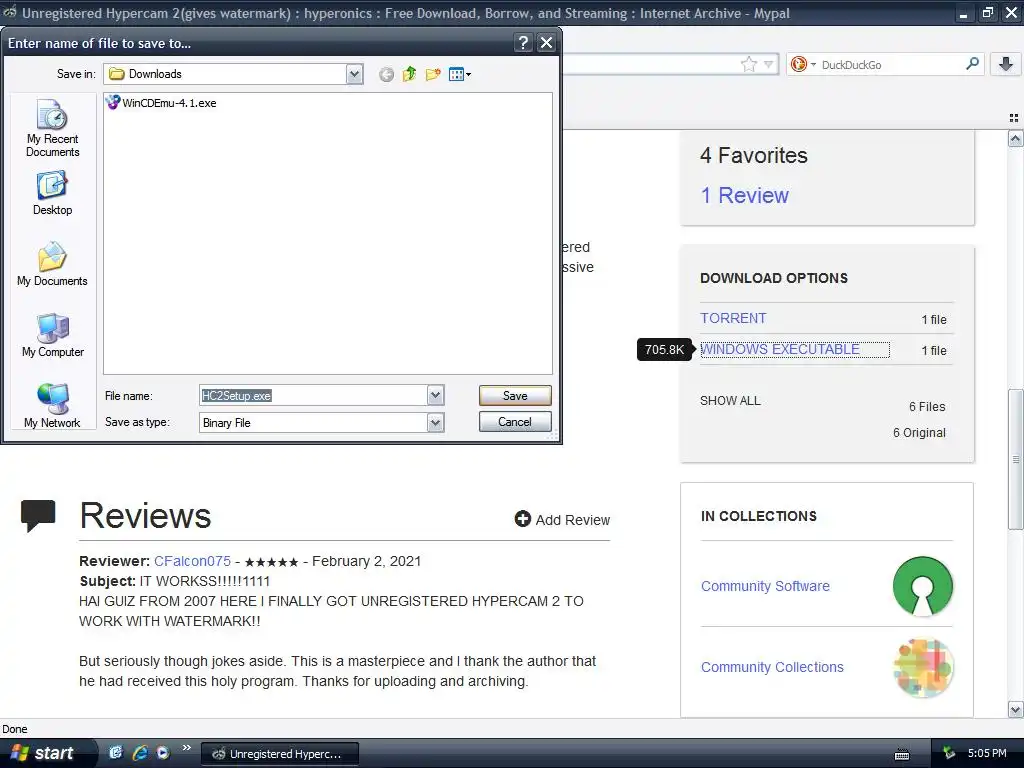Click the search magnifier icon
1024x768 pixels.
pyautogui.click(x=972, y=64)
